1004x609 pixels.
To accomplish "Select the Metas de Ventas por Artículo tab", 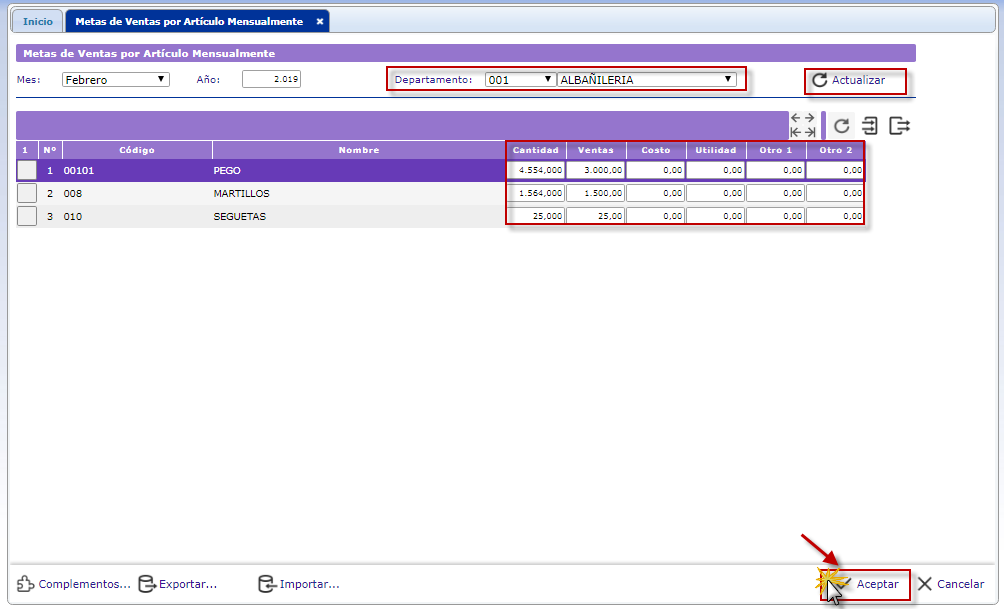I will click(189, 21).
